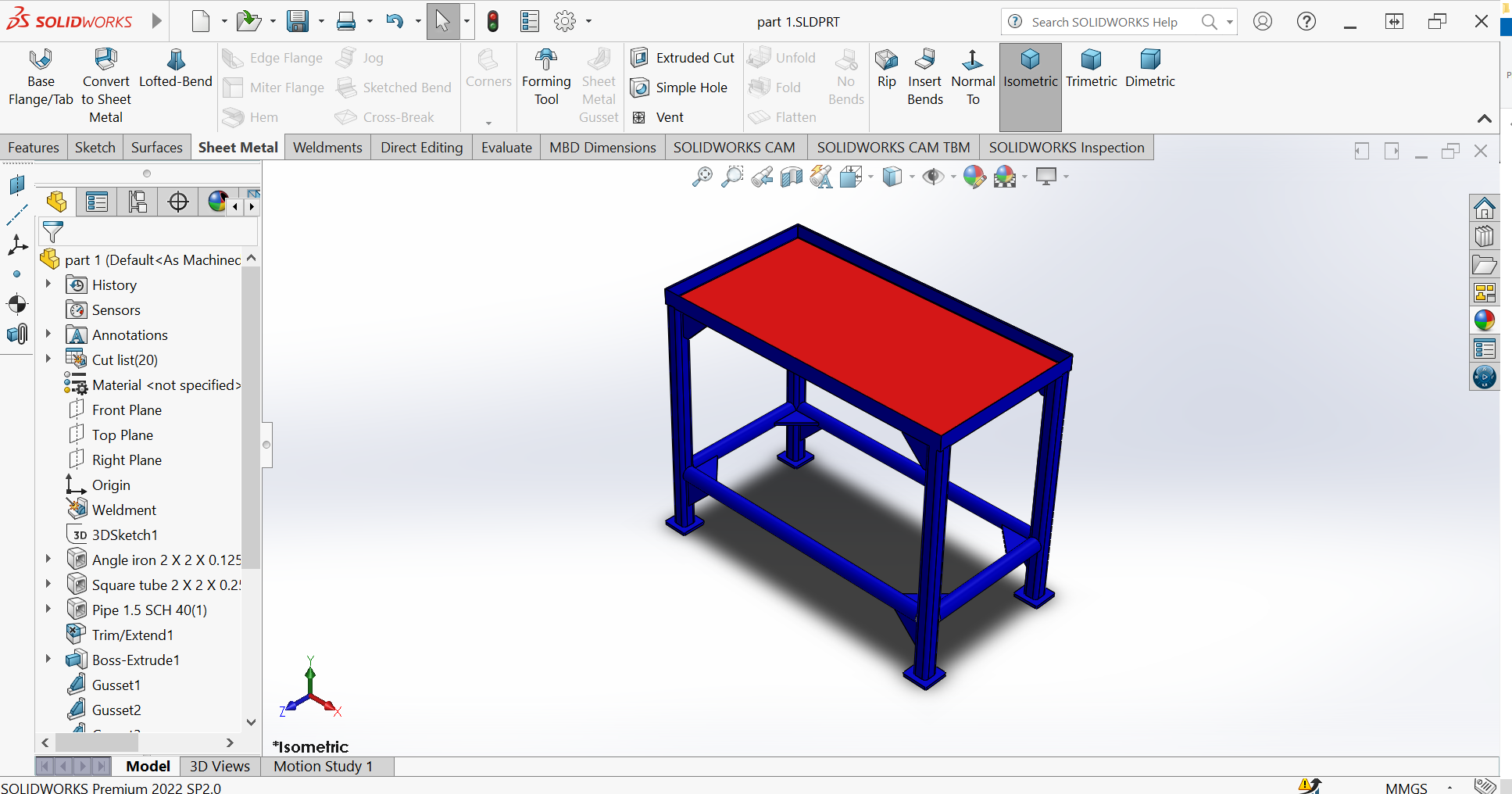Click Base Flange/Tab tool

coord(41,78)
